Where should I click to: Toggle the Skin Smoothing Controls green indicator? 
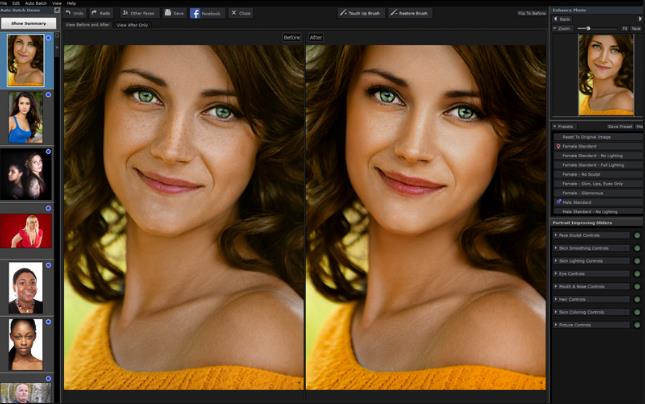click(x=637, y=248)
